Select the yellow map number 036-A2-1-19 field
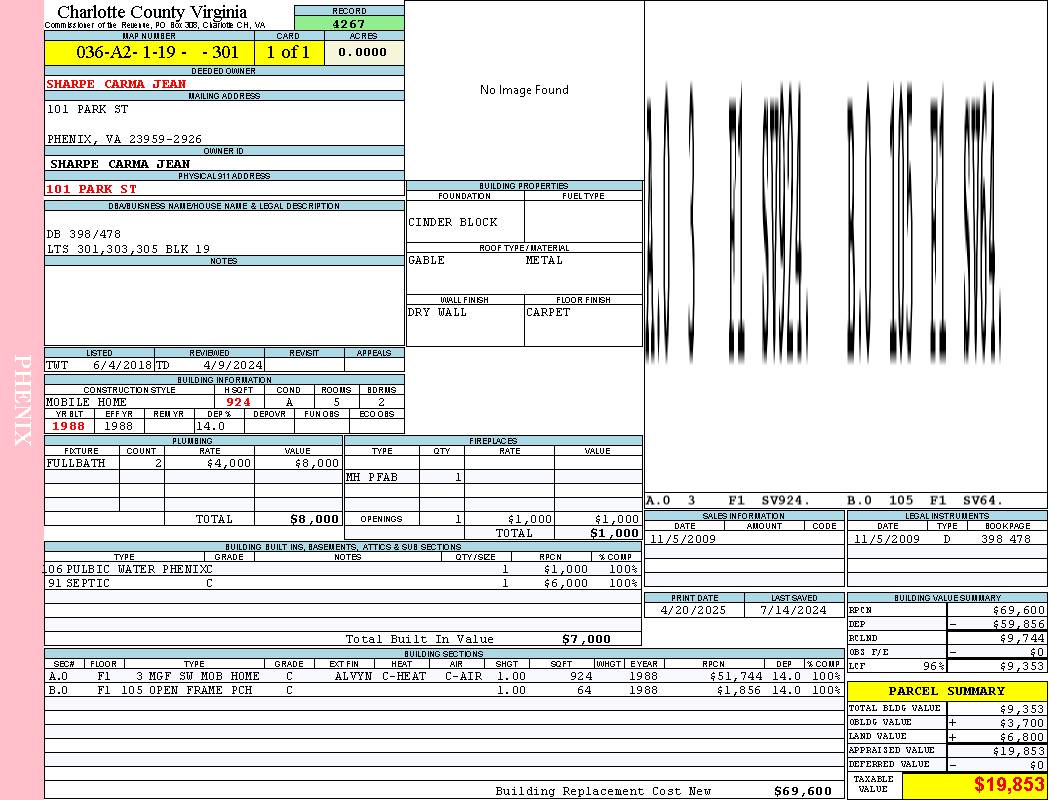The width and height of the screenshot is (1050, 800). point(149,52)
